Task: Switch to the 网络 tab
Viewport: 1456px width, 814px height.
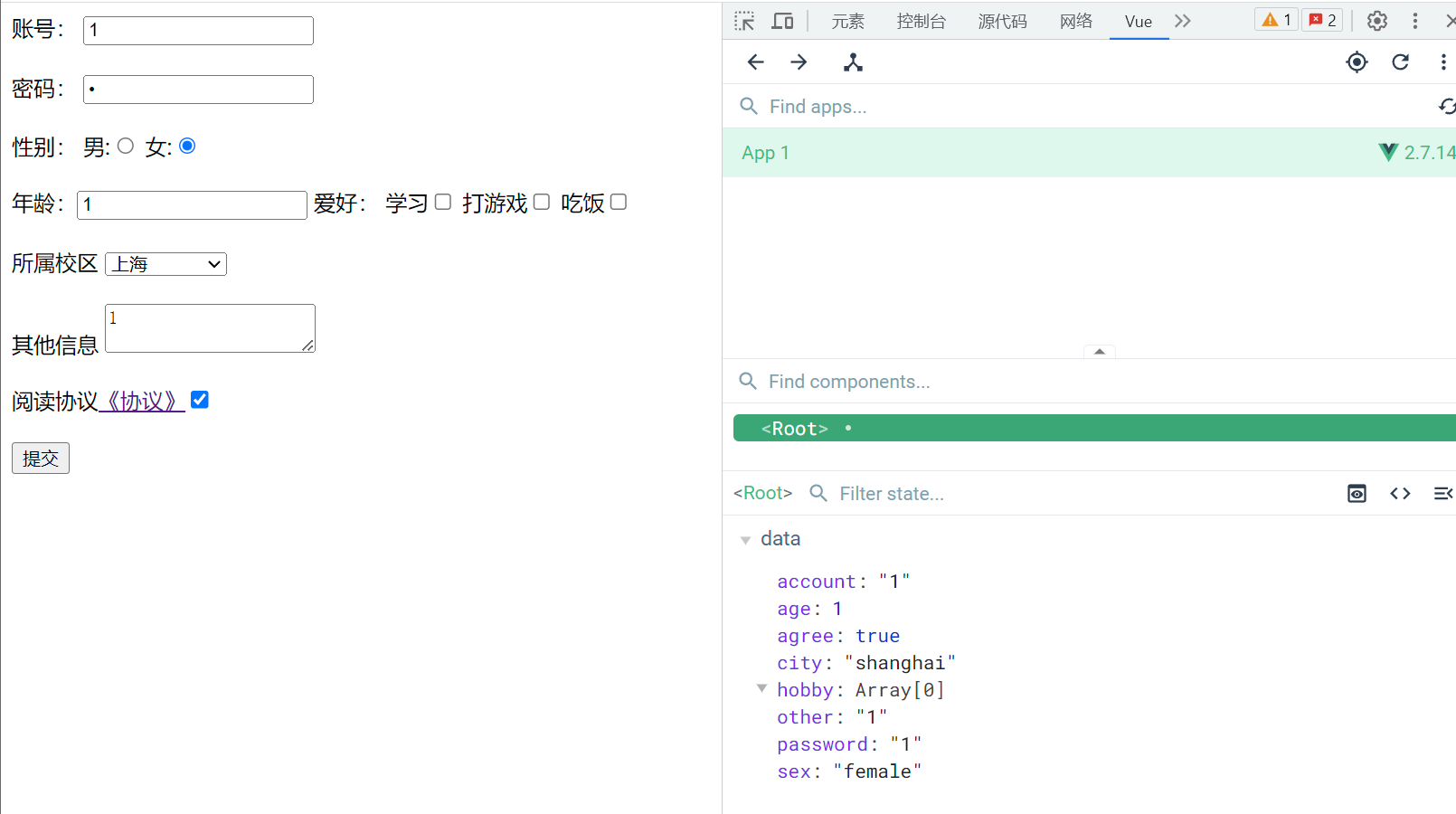Action: click(1076, 21)
